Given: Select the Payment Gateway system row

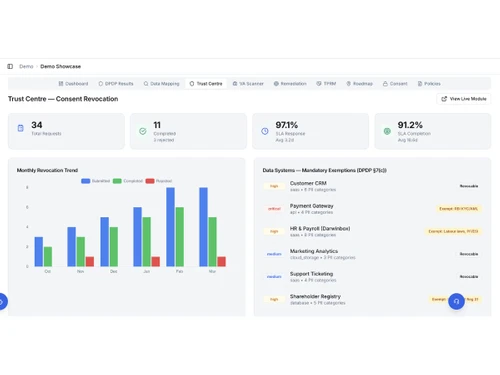Looking at the screenshot, I should pyautogui.click(x=372, y=209).
